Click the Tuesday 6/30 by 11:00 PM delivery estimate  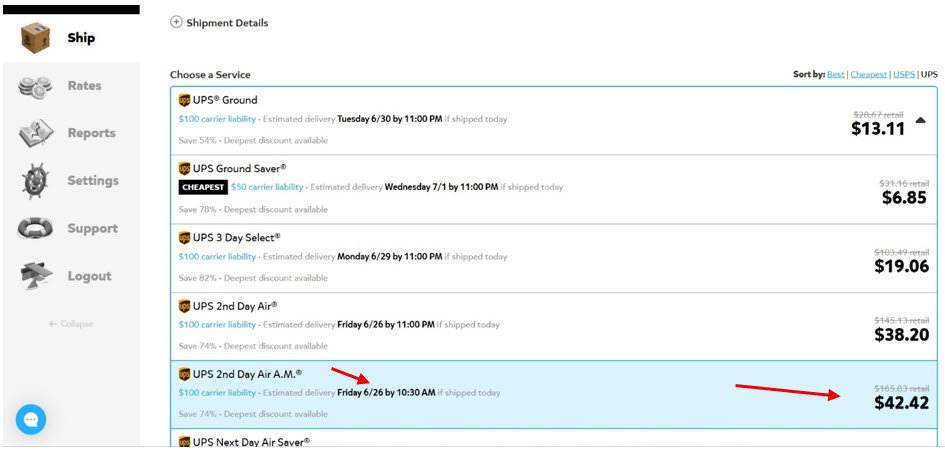coord(389,119)
